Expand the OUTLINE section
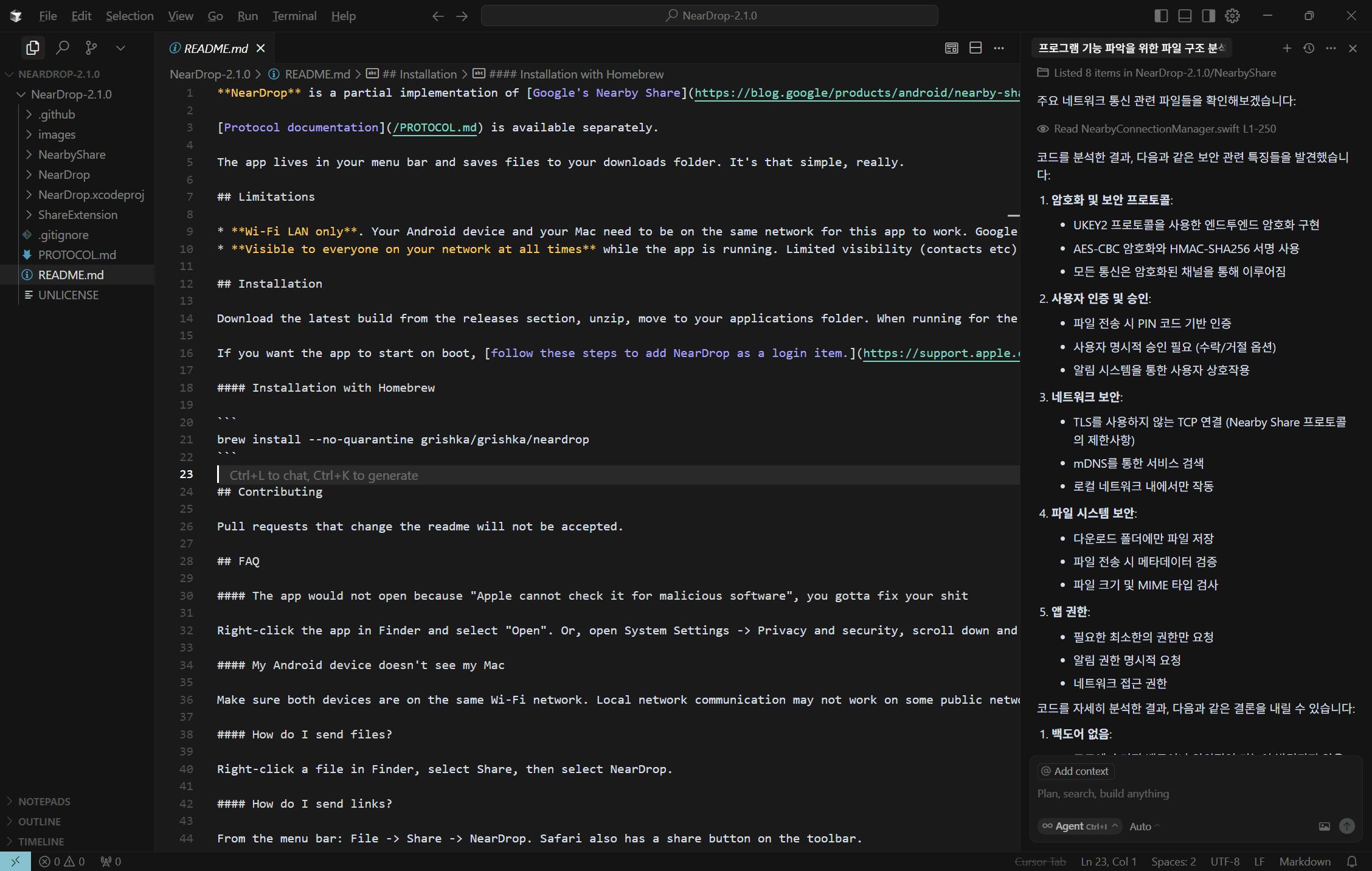The image size is (1372, 871). [x=40, y=821]
